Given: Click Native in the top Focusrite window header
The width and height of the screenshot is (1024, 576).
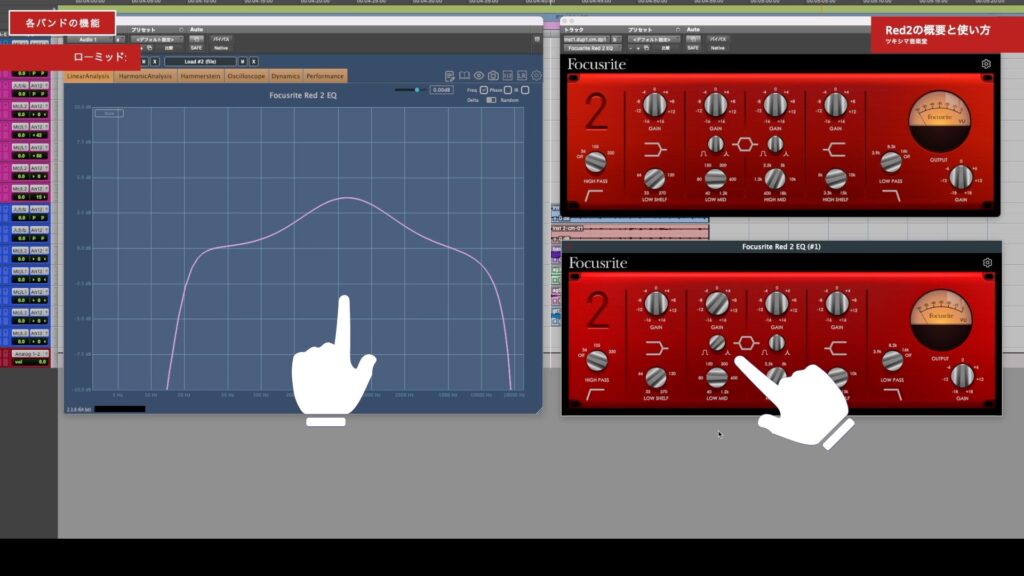Looking at the screenshot, I should [718, 48].
